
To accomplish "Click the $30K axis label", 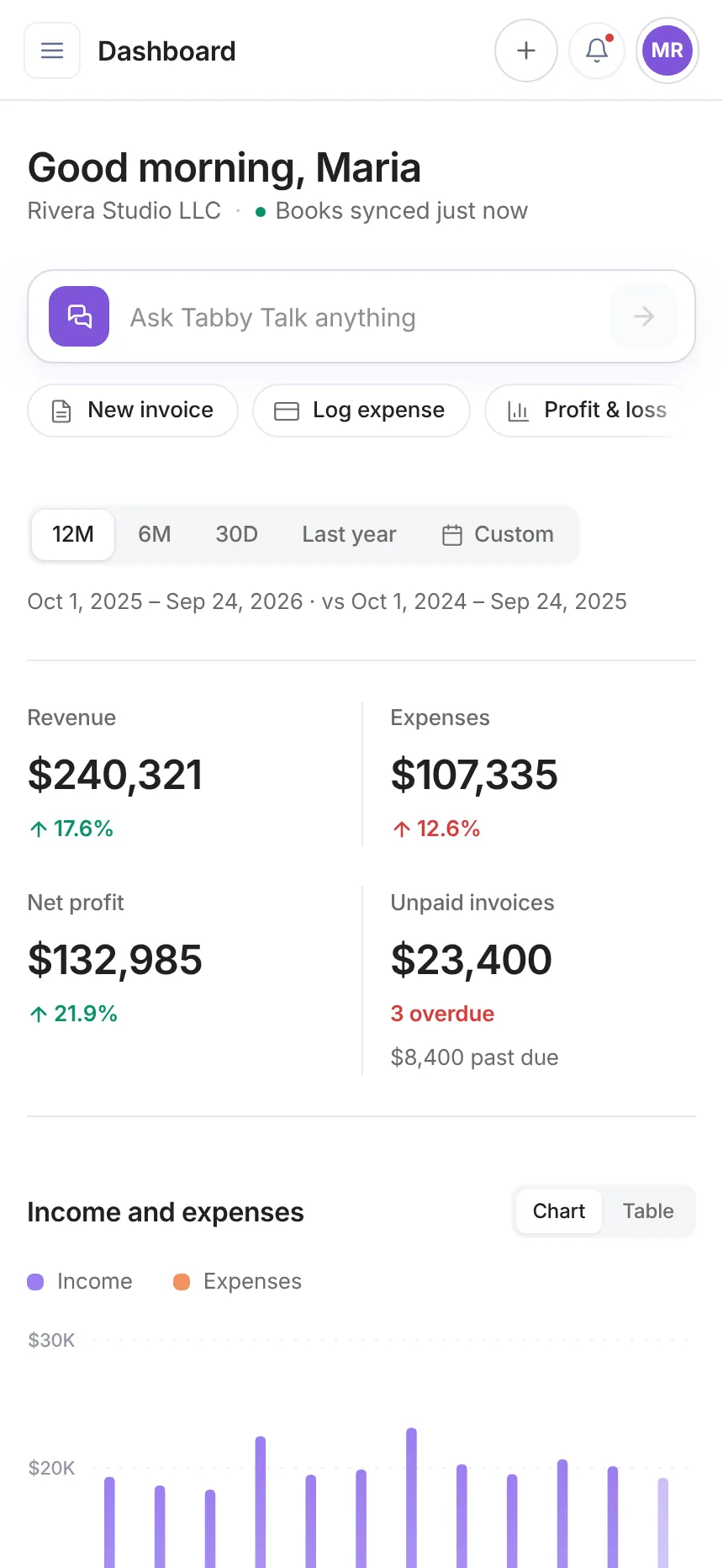I will [52, 1340].
